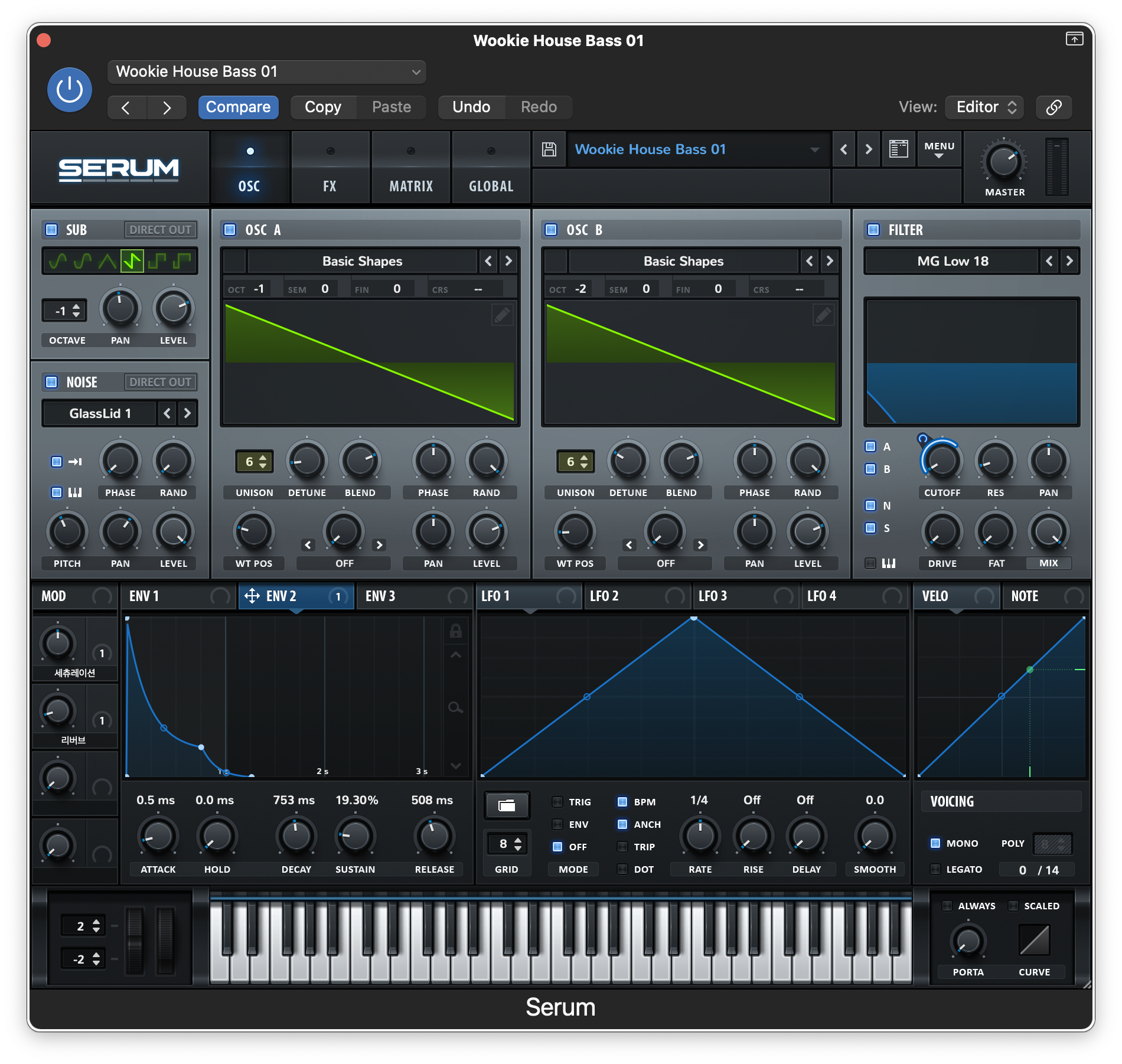Viewport: 1122px width, 1064px height.
Task: Select the triangle sub oscillator waveform
Action: [x=107, y=260]
